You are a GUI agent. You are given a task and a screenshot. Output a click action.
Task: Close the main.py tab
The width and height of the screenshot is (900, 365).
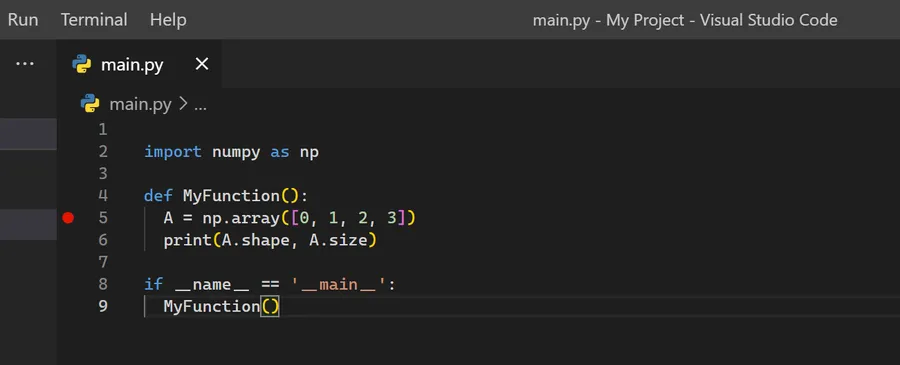[x=202, y=64]
